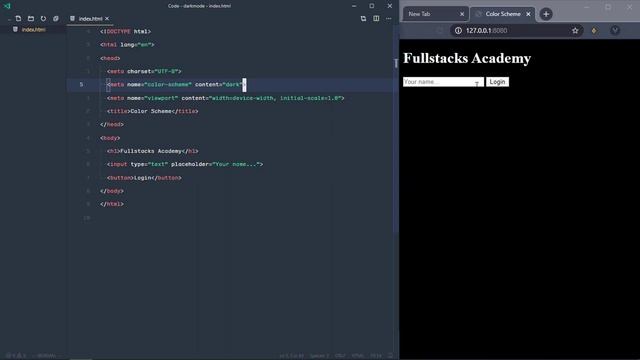Click the h1 Fullstacks Academy code line

[x=152, y=151]
